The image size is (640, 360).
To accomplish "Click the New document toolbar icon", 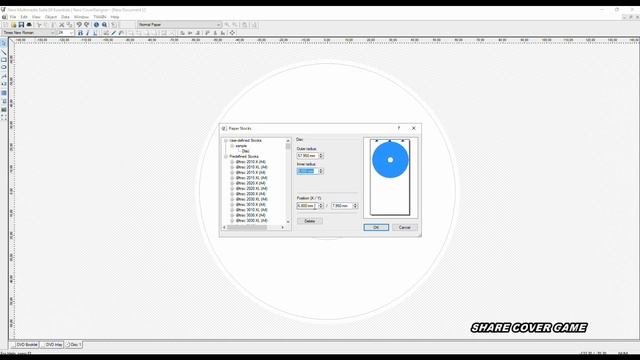I will click(x=6, y=25).
